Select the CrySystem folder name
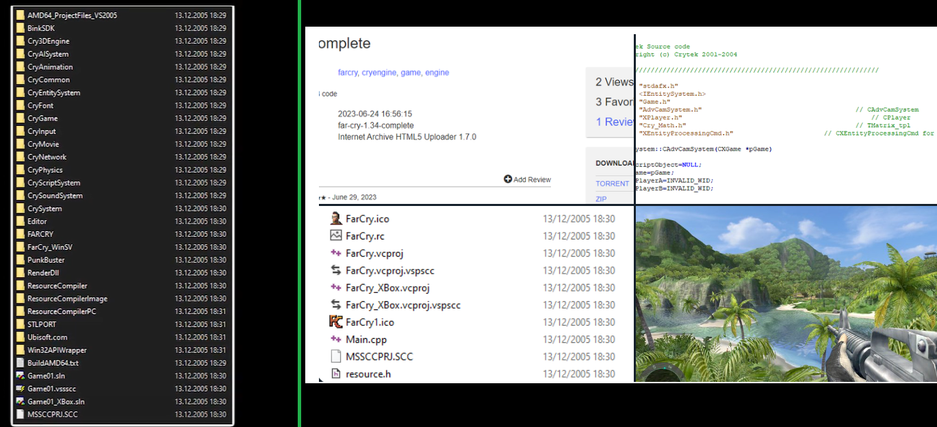Viewport: 937px width, 427px height. pyautogui.click(x=44, y=208)
